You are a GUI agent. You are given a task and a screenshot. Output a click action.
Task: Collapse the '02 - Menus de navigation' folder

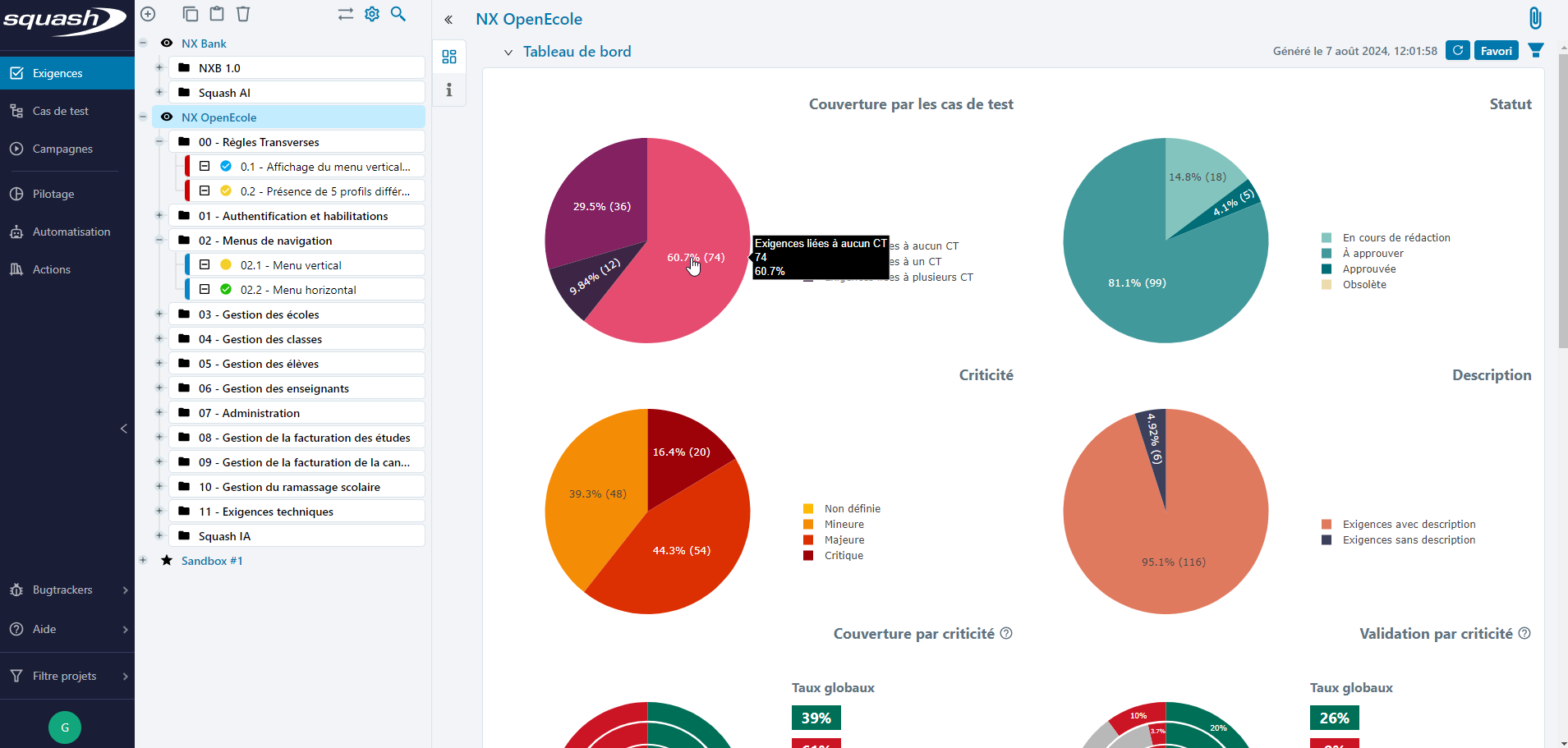159,240
